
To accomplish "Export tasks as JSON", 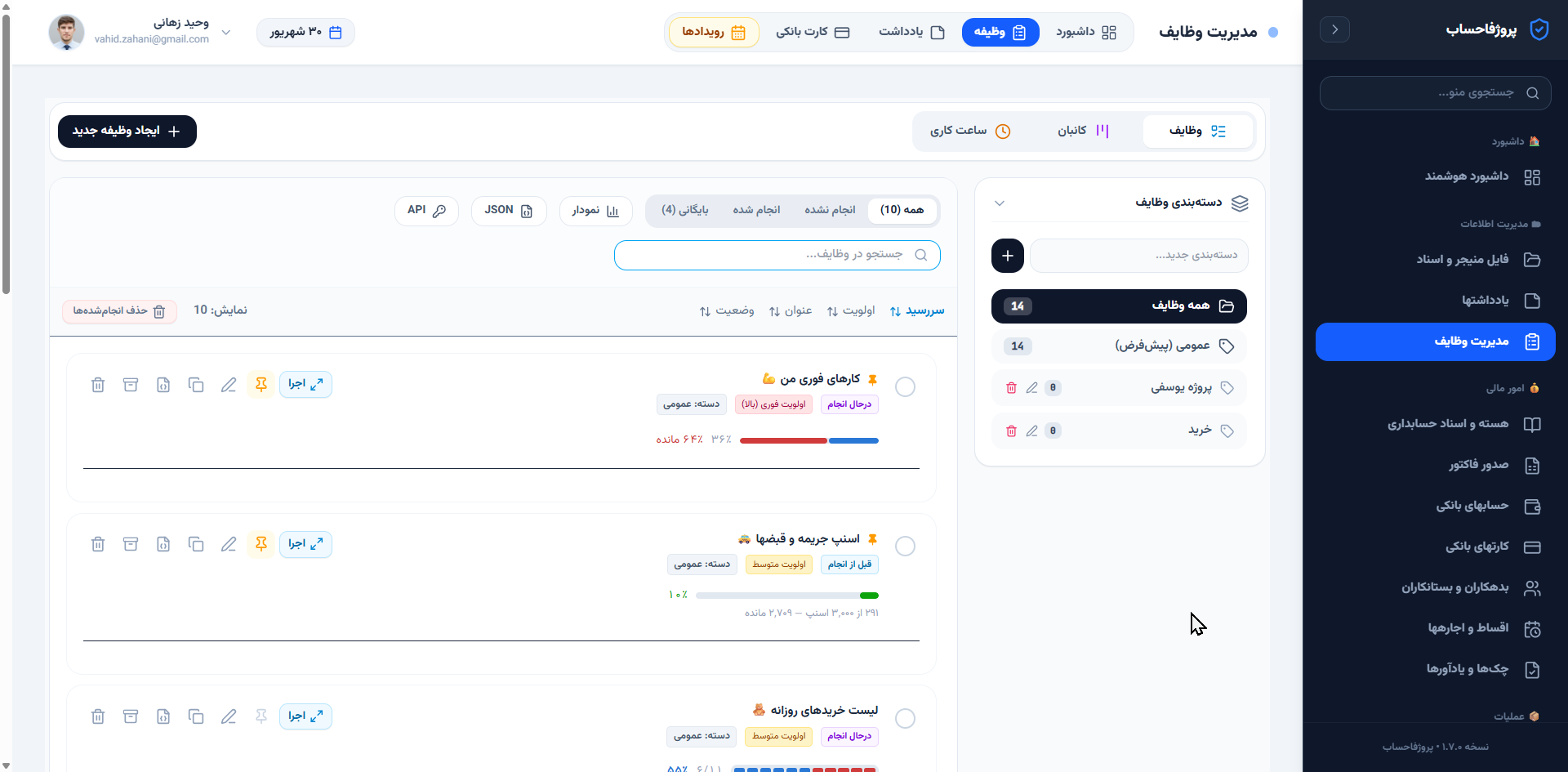I will [509, 211].
